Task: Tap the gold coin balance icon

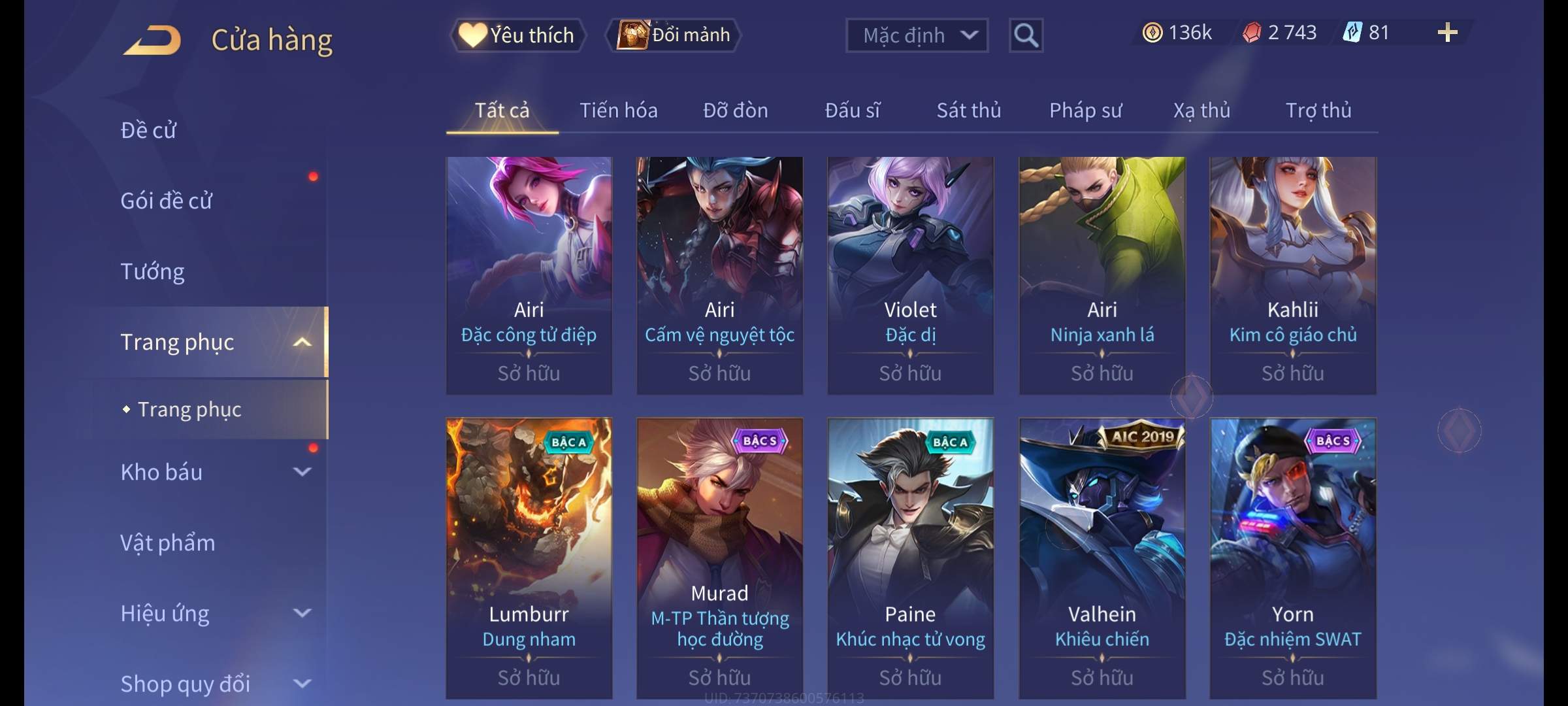Action: point(1152,33)
